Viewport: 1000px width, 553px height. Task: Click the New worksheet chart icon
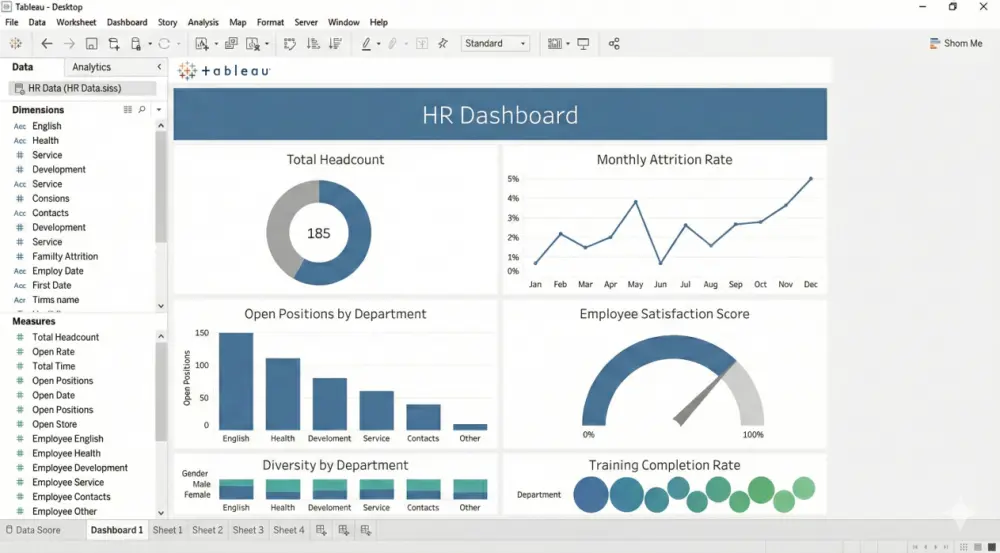click(202, 43)
